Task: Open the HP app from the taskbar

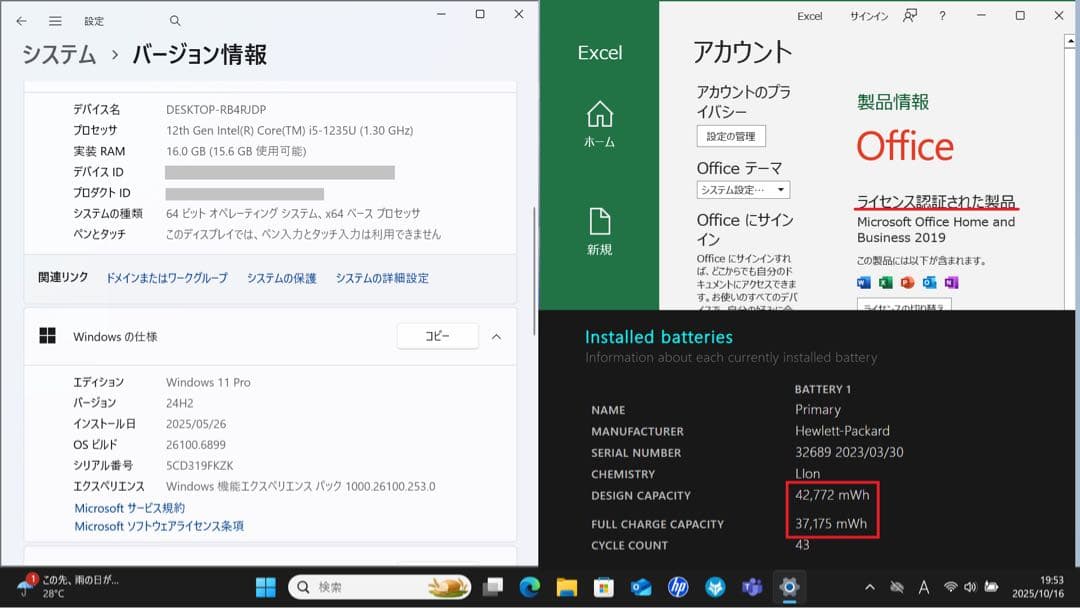Action: (678, 587)
